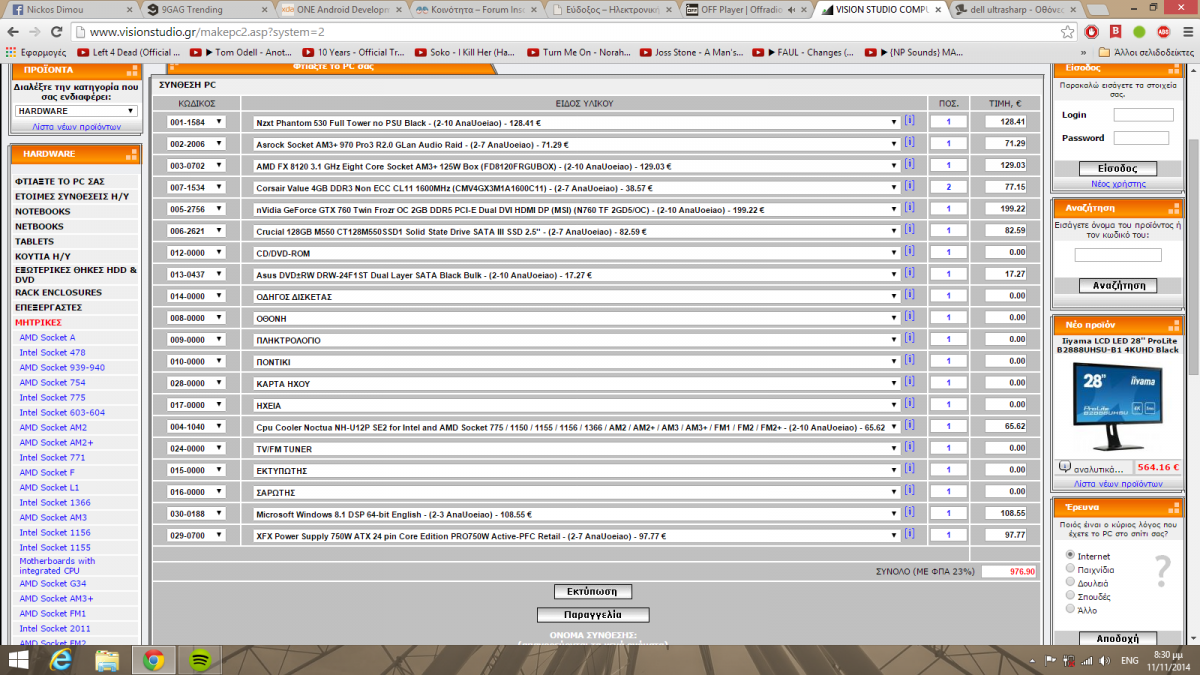Expand the Nzxt Phantom 530 product dropdown
The image size is (1200, 675).
(x=577, y=122)
